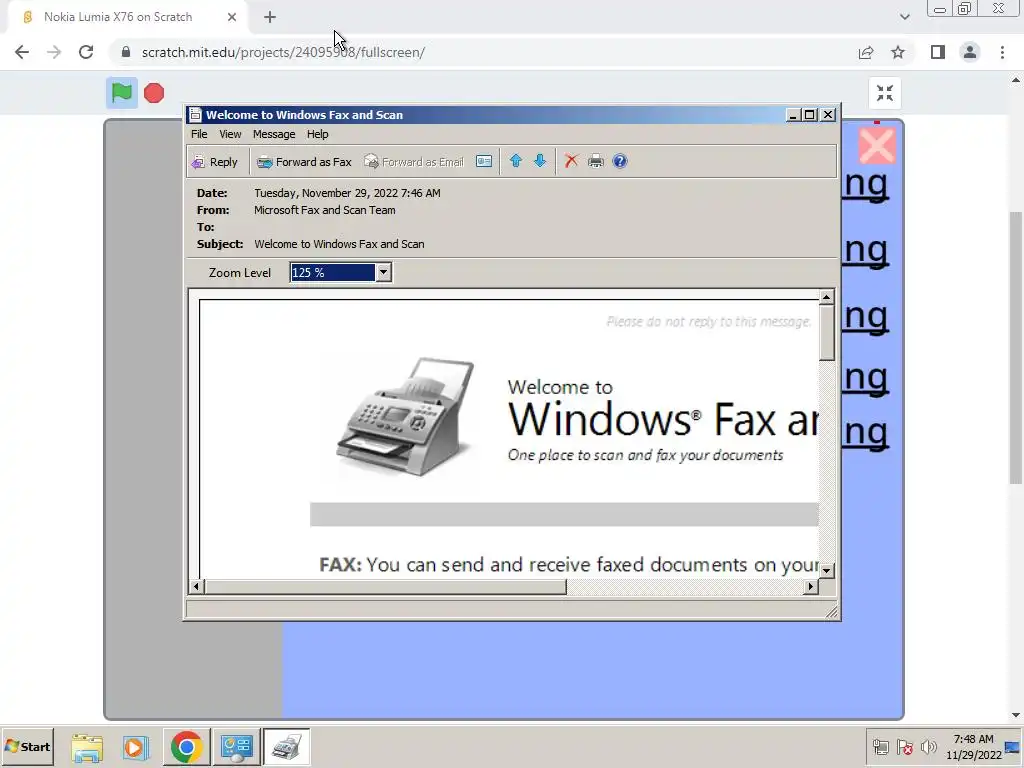Click the contacts card toolbar icon
Image resolution: width=1024 pixels, height=768 pixels.
pos(484,161)
